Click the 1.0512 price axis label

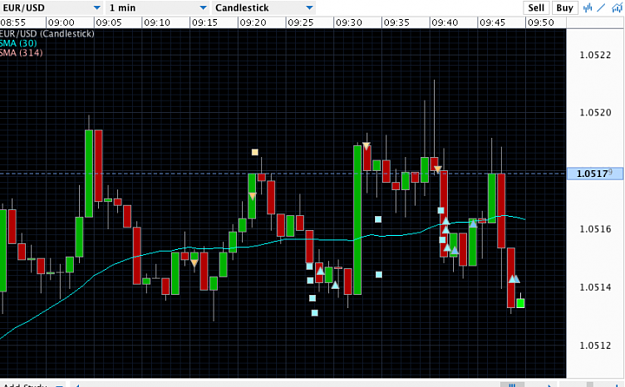tap(595, 345)
